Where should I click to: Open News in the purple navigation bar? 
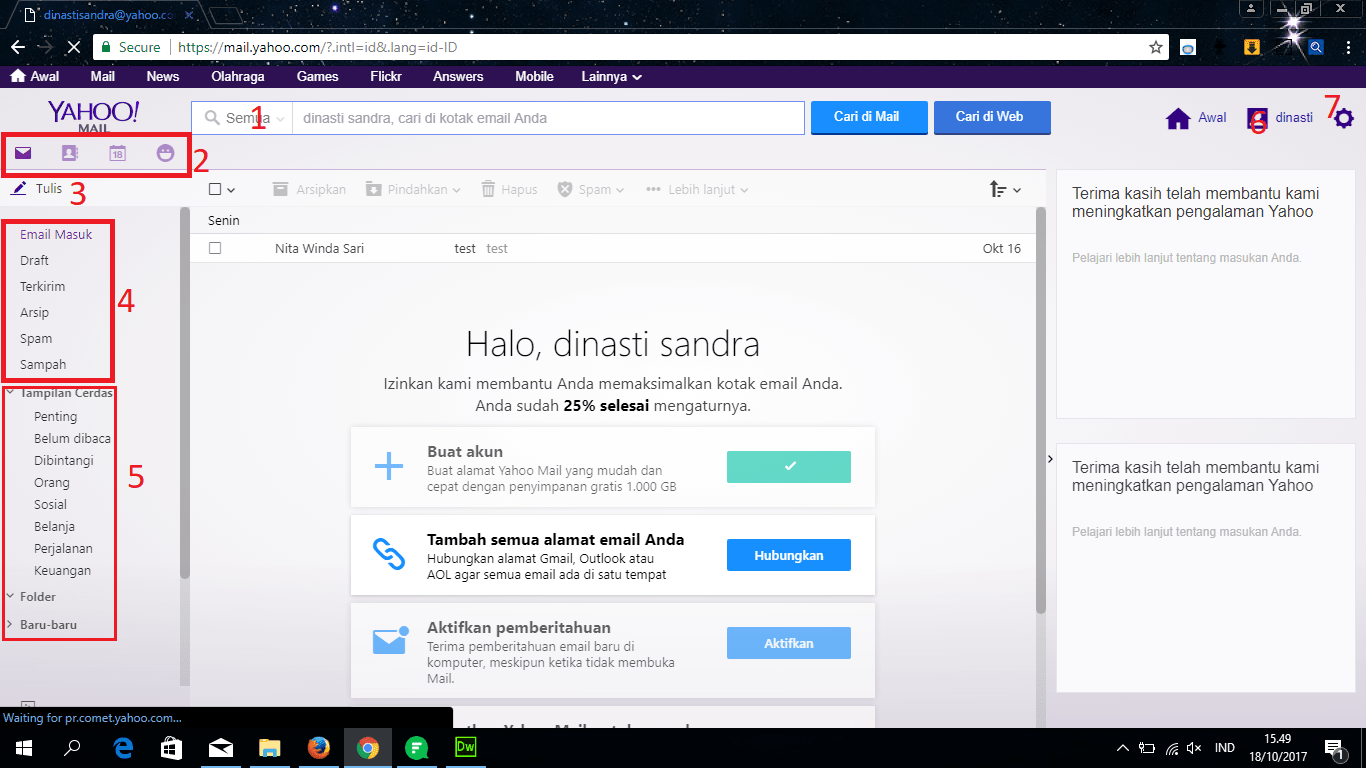point(163,76)
